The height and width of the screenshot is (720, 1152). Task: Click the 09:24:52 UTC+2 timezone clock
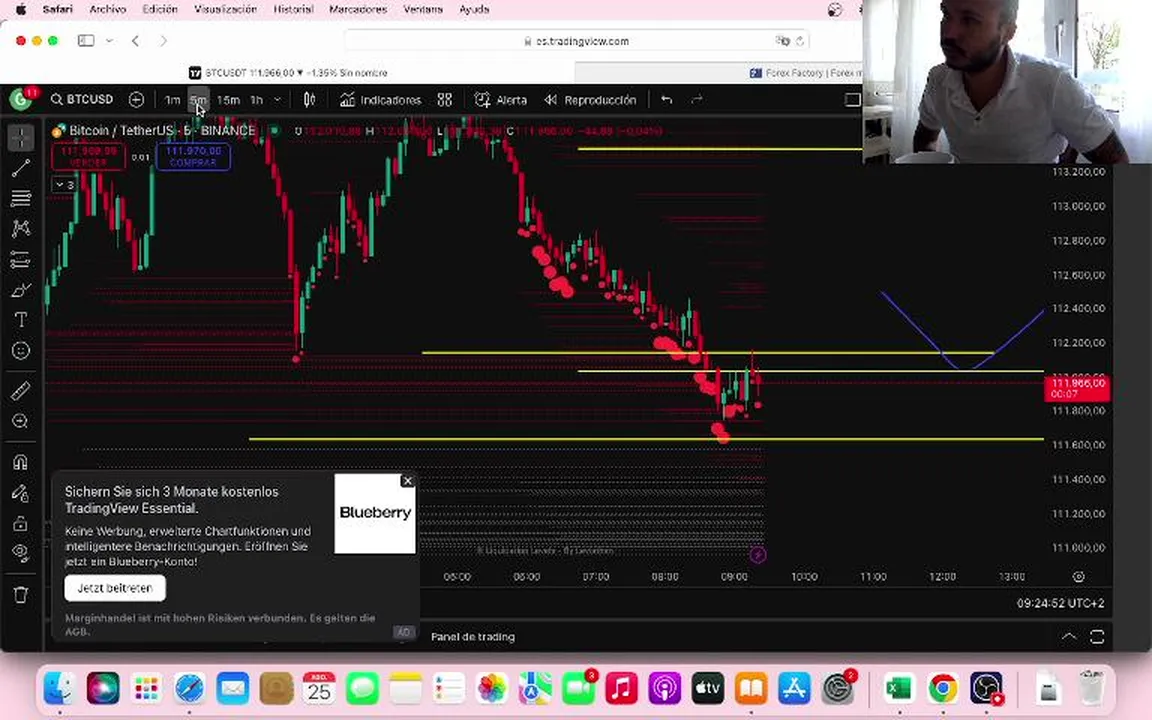1060,603
